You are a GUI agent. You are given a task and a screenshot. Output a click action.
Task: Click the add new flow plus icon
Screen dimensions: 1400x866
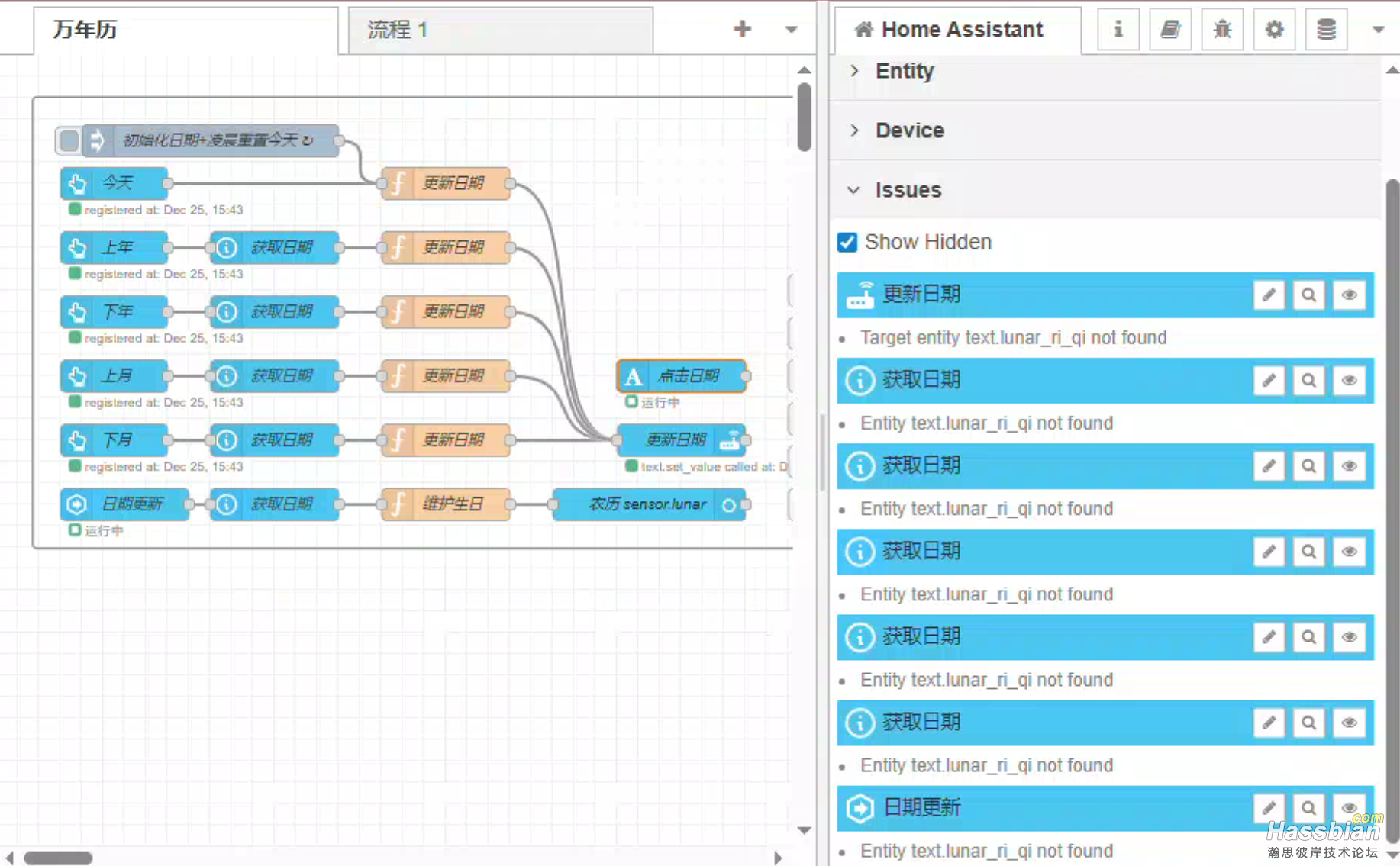[x=742, y=30]
